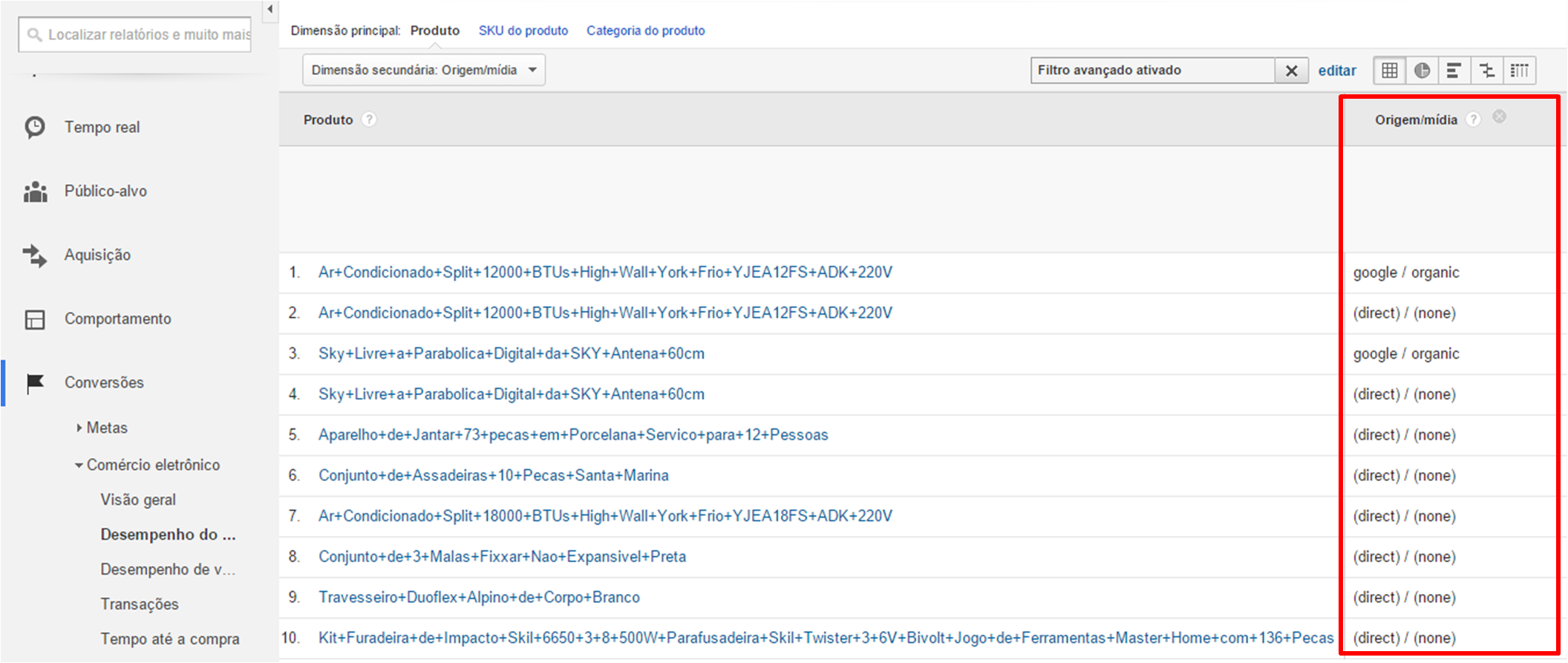This screenshot has width=1568, height=663.
Task: Switch to data table view icon
Action: (x=1390, y=71)
